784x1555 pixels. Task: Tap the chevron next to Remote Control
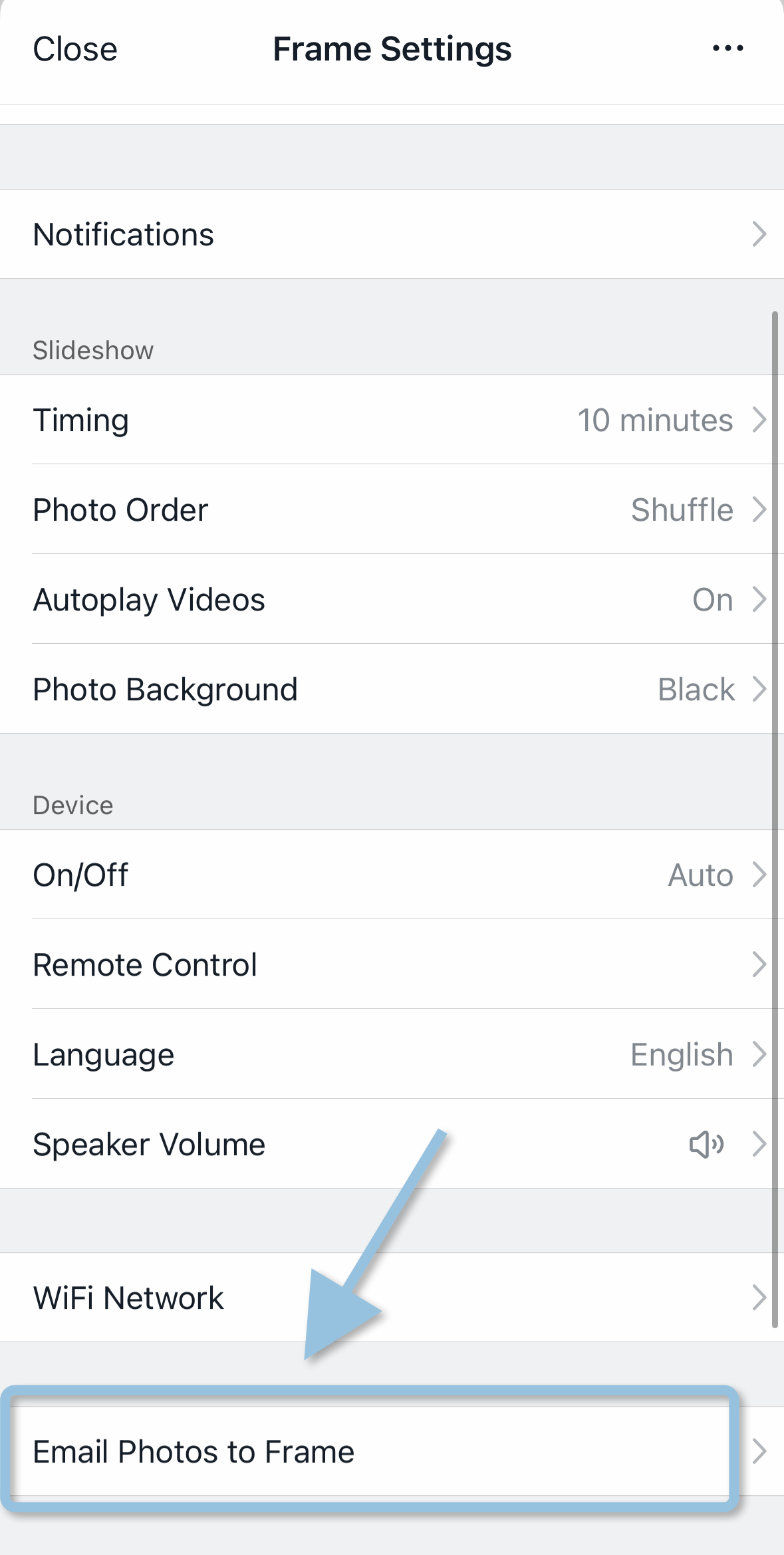coord(759,964)
